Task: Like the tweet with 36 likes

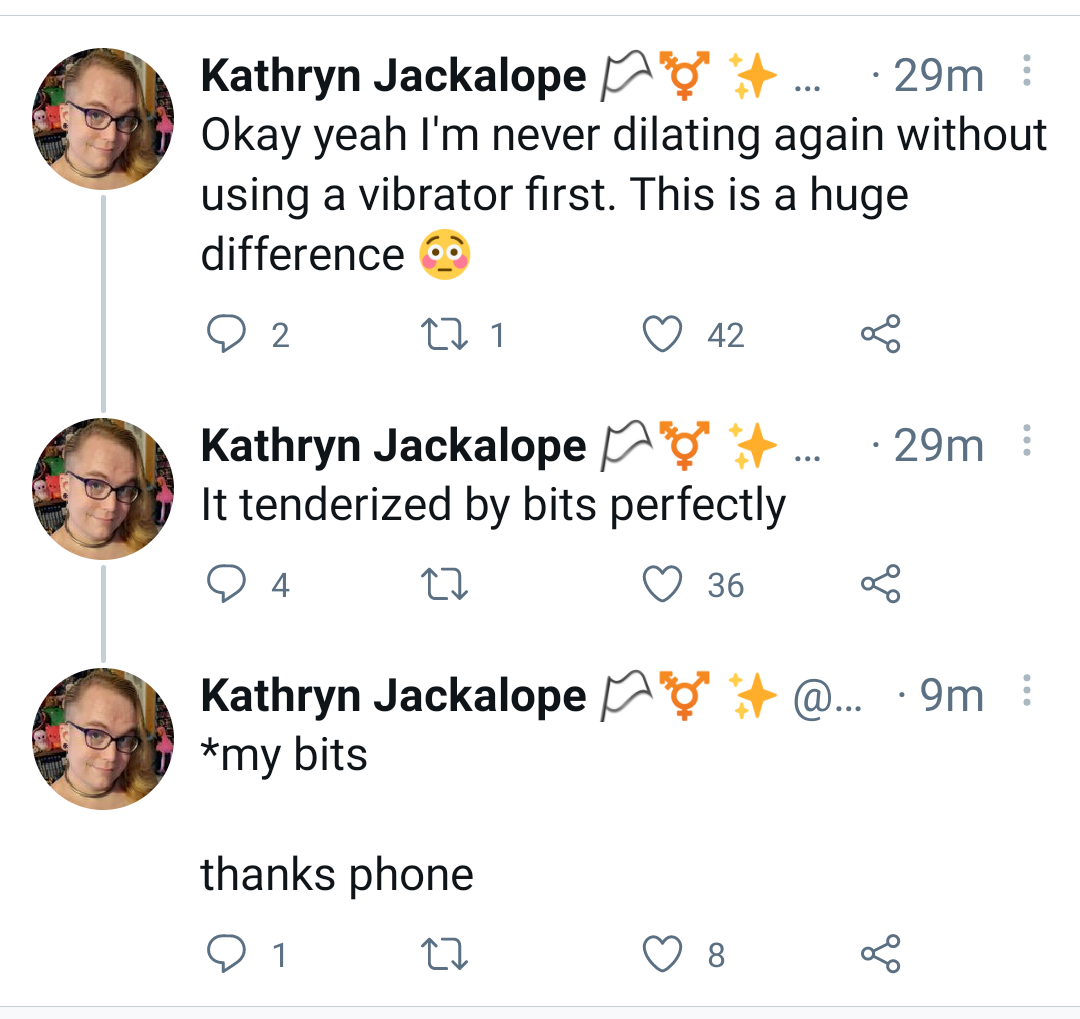Action: coord(662,584)
